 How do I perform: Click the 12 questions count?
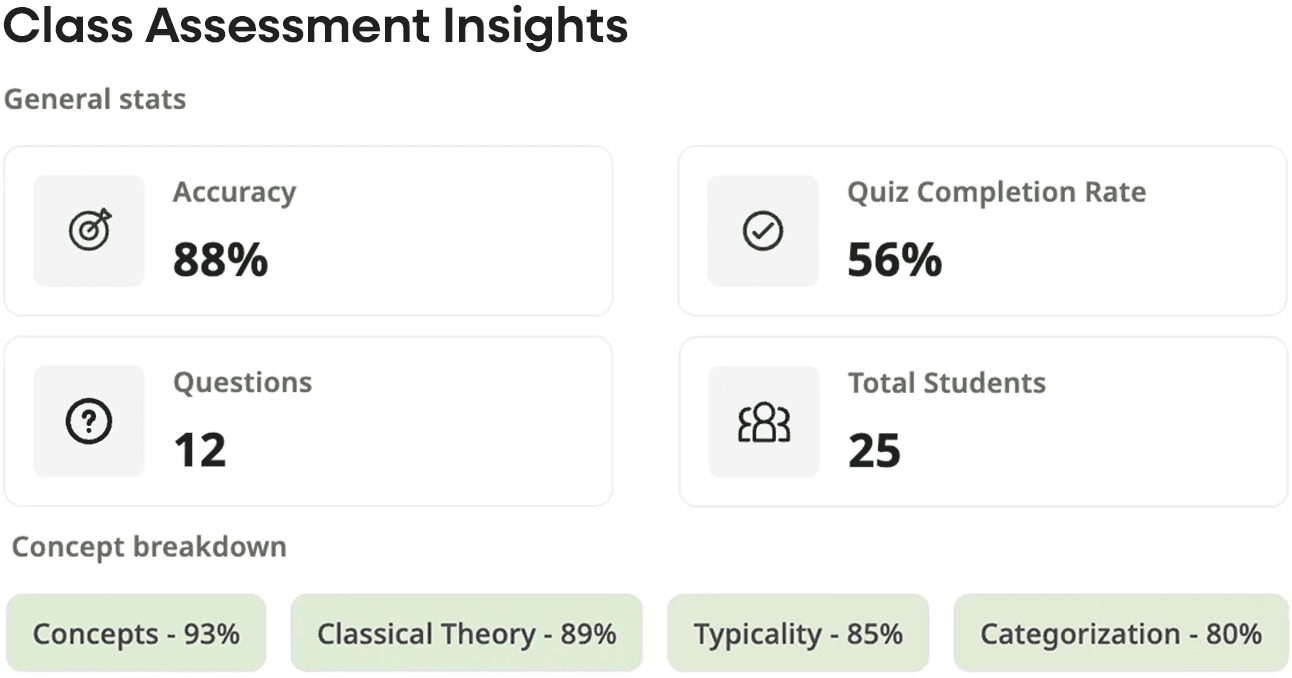[199, 450]
